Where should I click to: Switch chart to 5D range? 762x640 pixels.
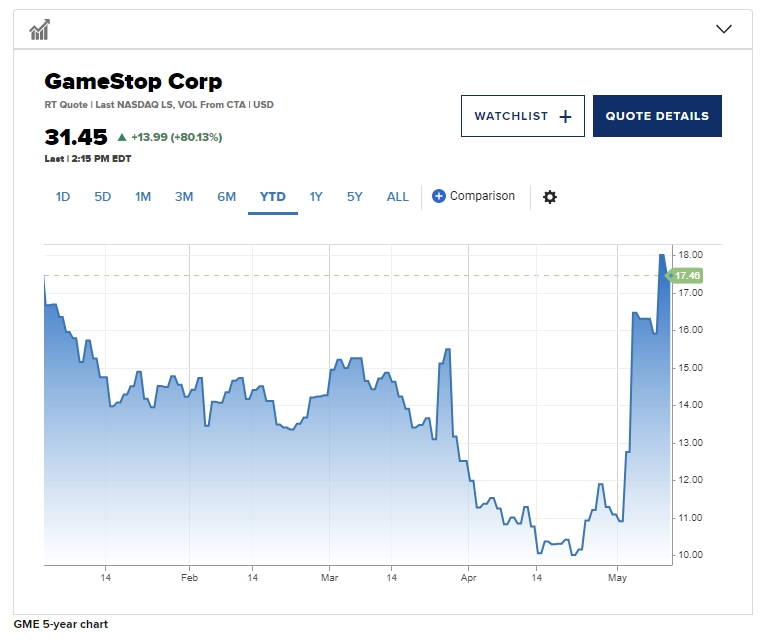[103, 197]
